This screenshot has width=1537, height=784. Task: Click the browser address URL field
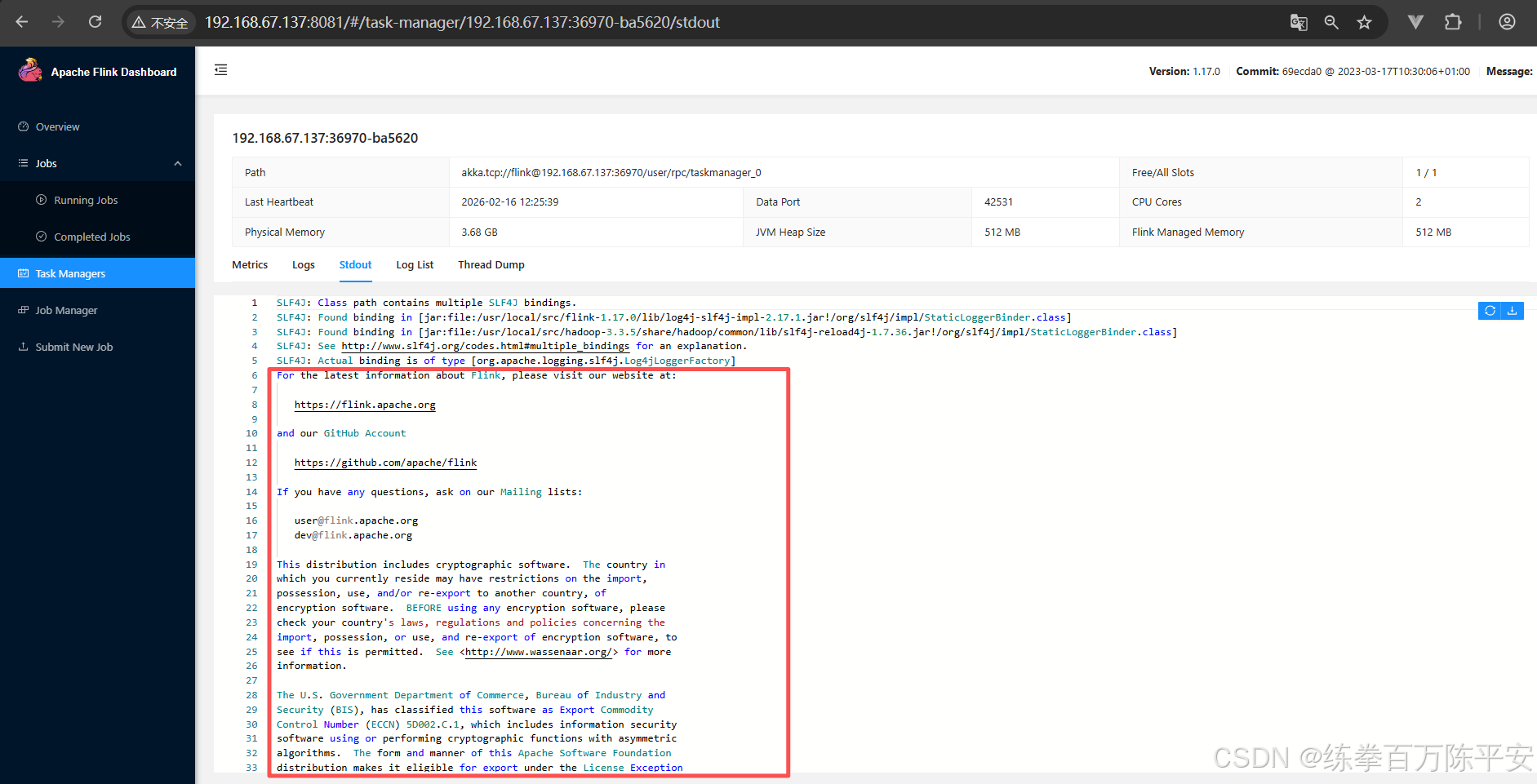(462, 22)
